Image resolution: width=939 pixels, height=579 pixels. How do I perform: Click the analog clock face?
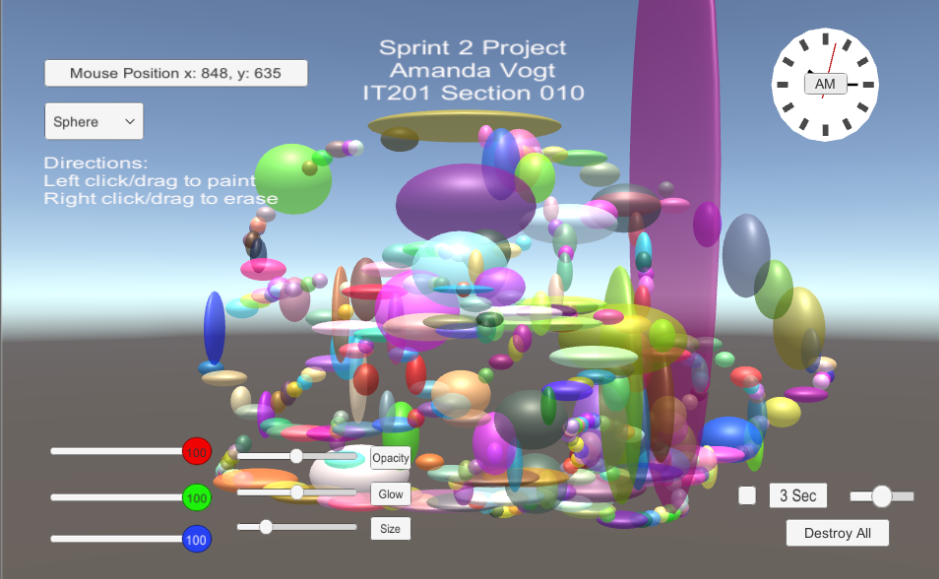pos(825,84)
